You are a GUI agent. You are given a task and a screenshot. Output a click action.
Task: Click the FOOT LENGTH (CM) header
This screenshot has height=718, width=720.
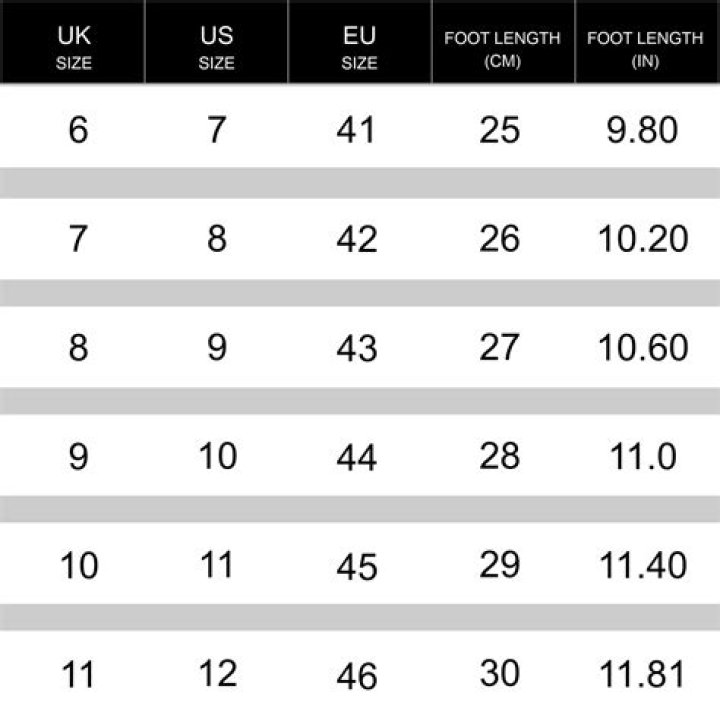[x=502, y=48]
